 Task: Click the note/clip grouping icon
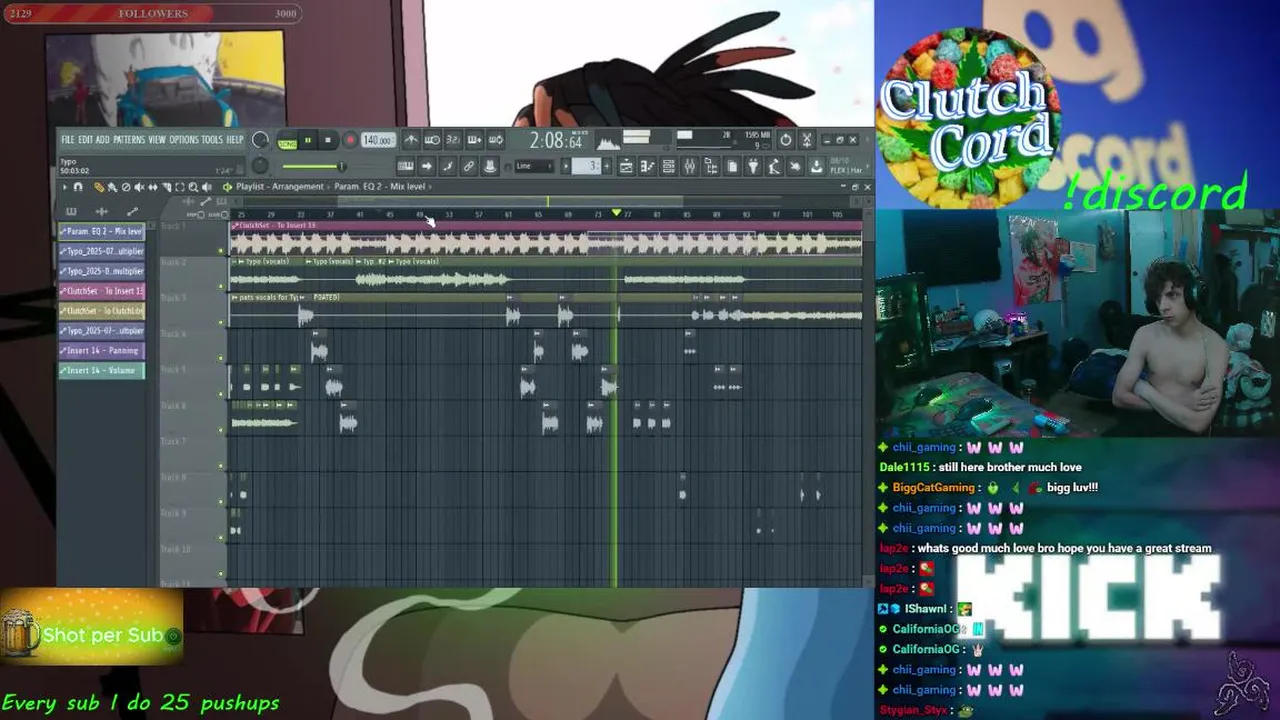[448, 166]
